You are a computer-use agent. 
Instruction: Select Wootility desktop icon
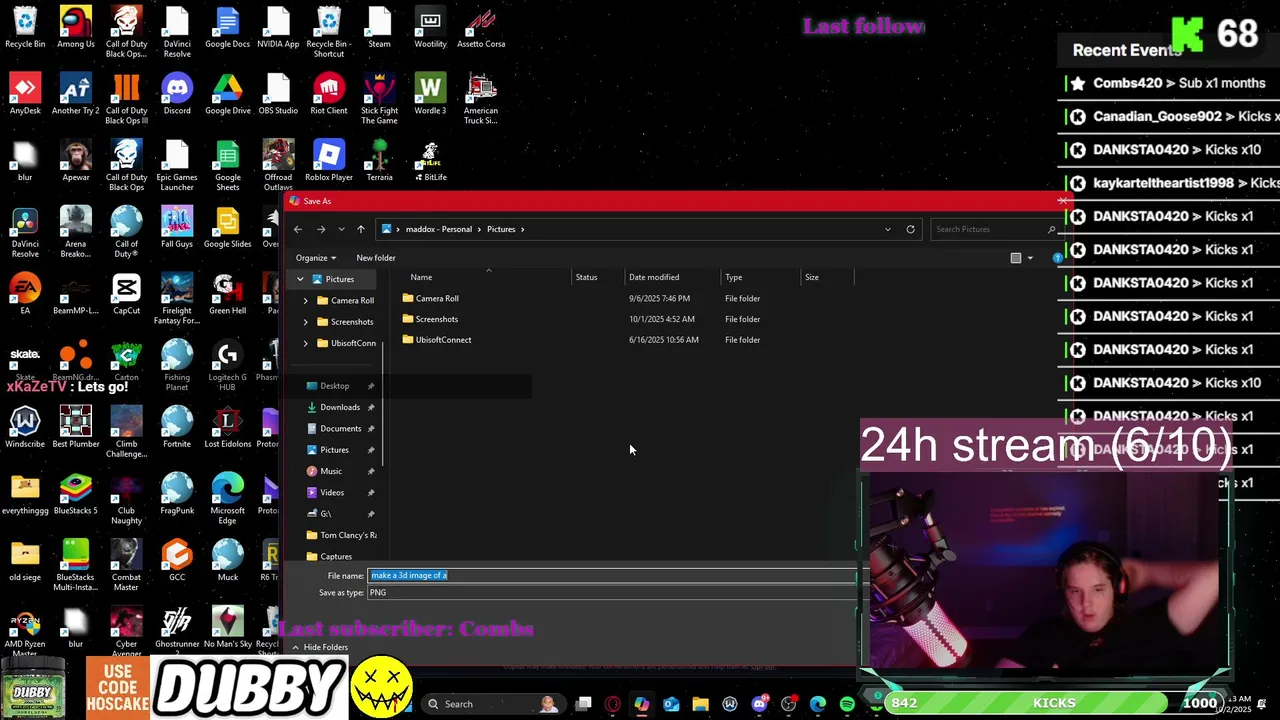pos(430,27)
